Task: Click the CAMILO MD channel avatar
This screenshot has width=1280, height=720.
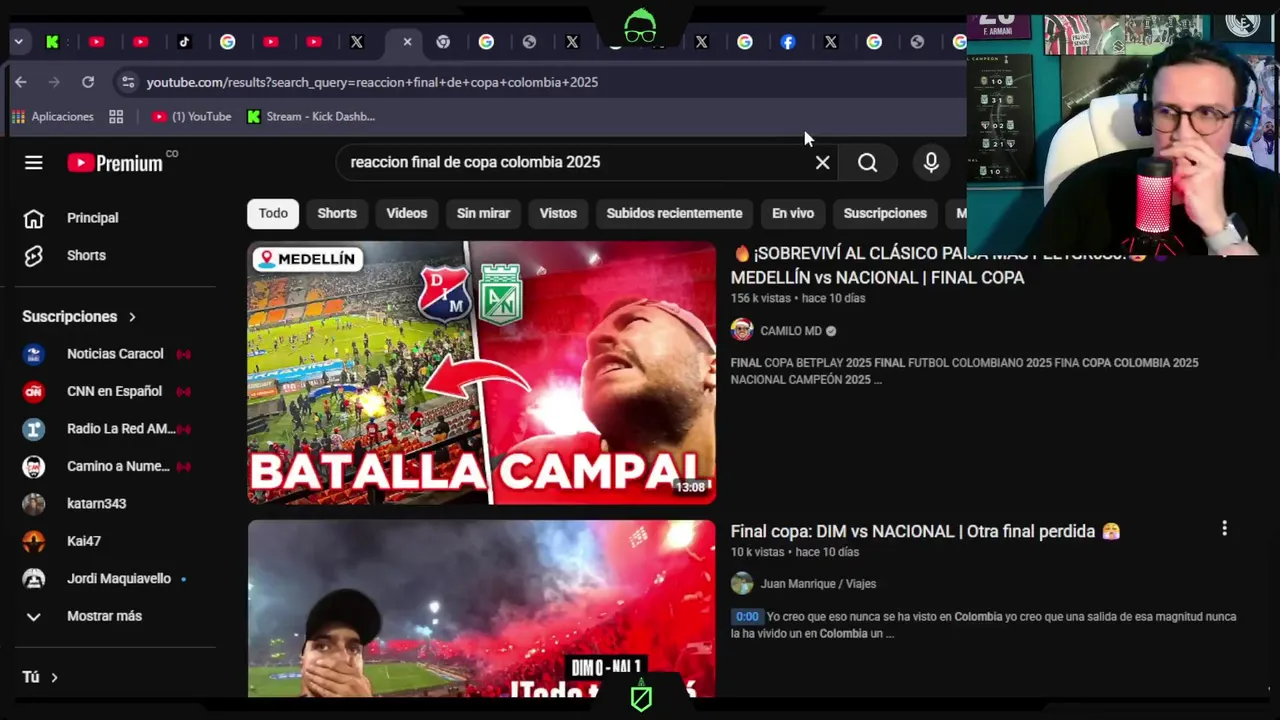Action: [x=742, y=330]
